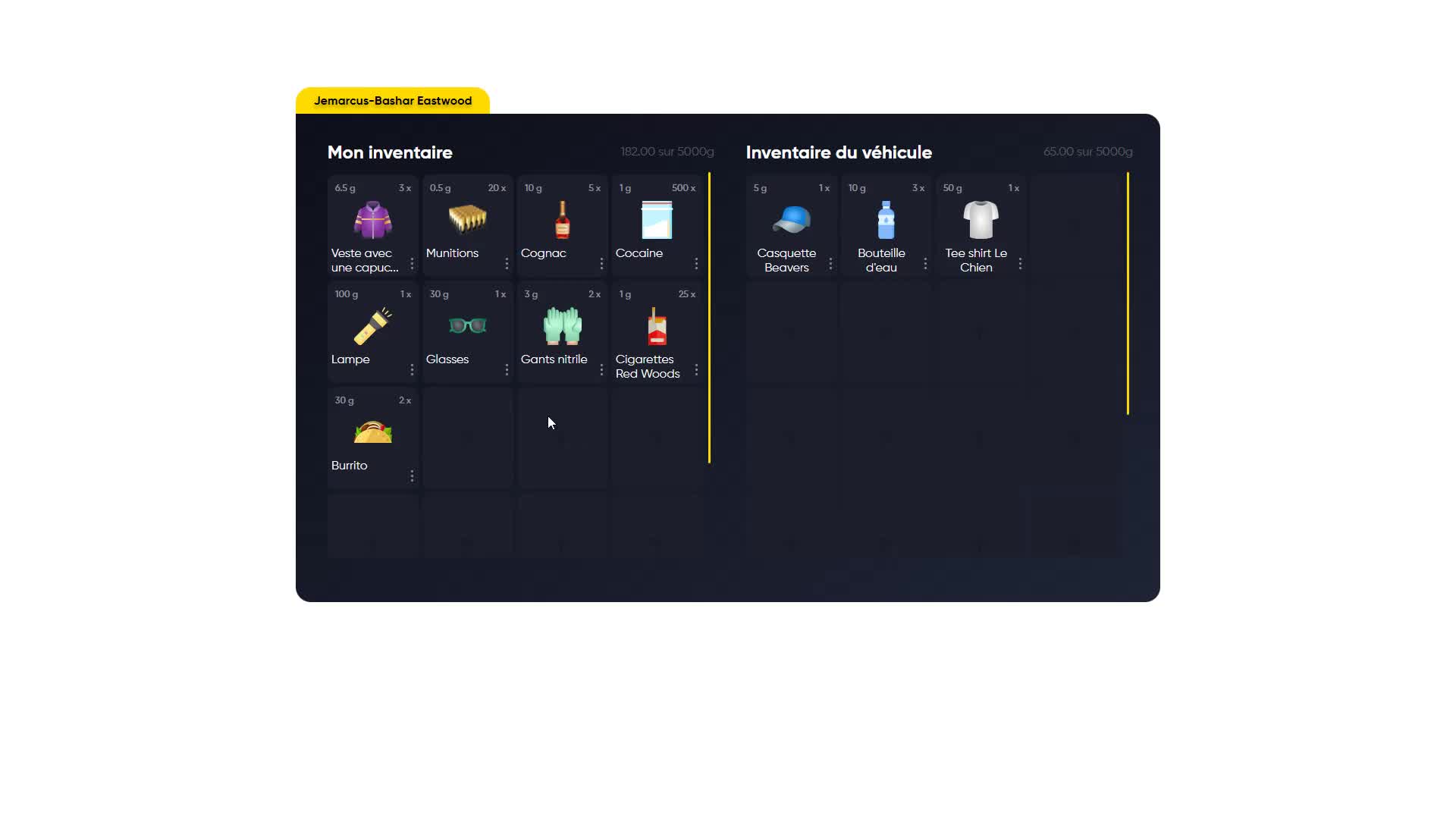The width and height of the screenshot is (1456, 819).
Task: Click the Jemarcus-Bashar Eastwood name tab
Action: [393, 101]
